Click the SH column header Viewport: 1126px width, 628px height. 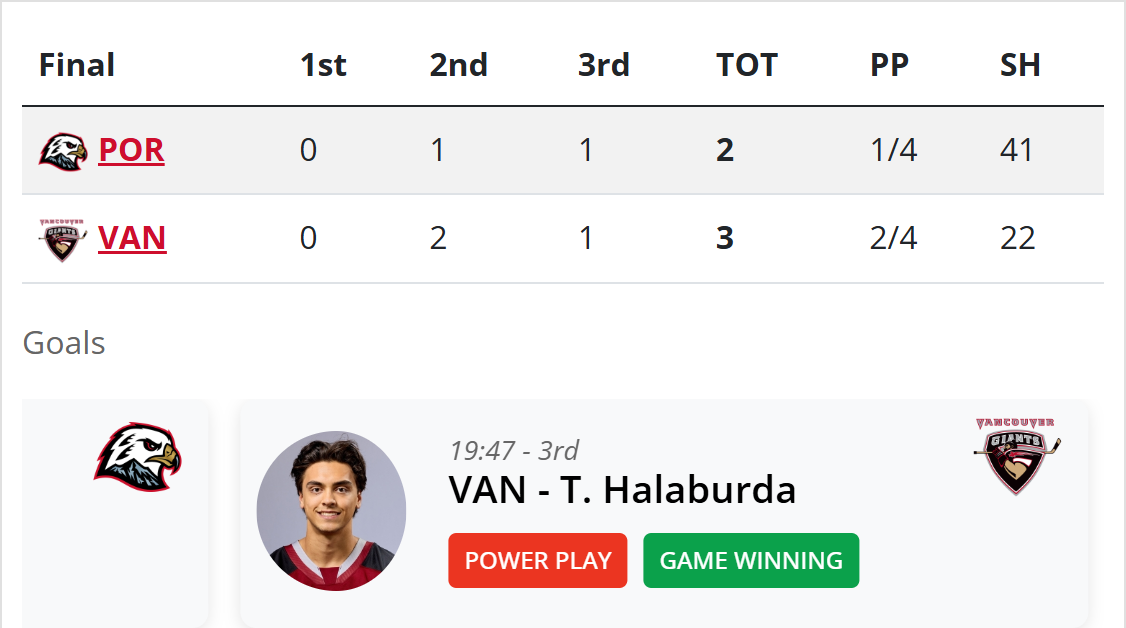coord(1020,65)
